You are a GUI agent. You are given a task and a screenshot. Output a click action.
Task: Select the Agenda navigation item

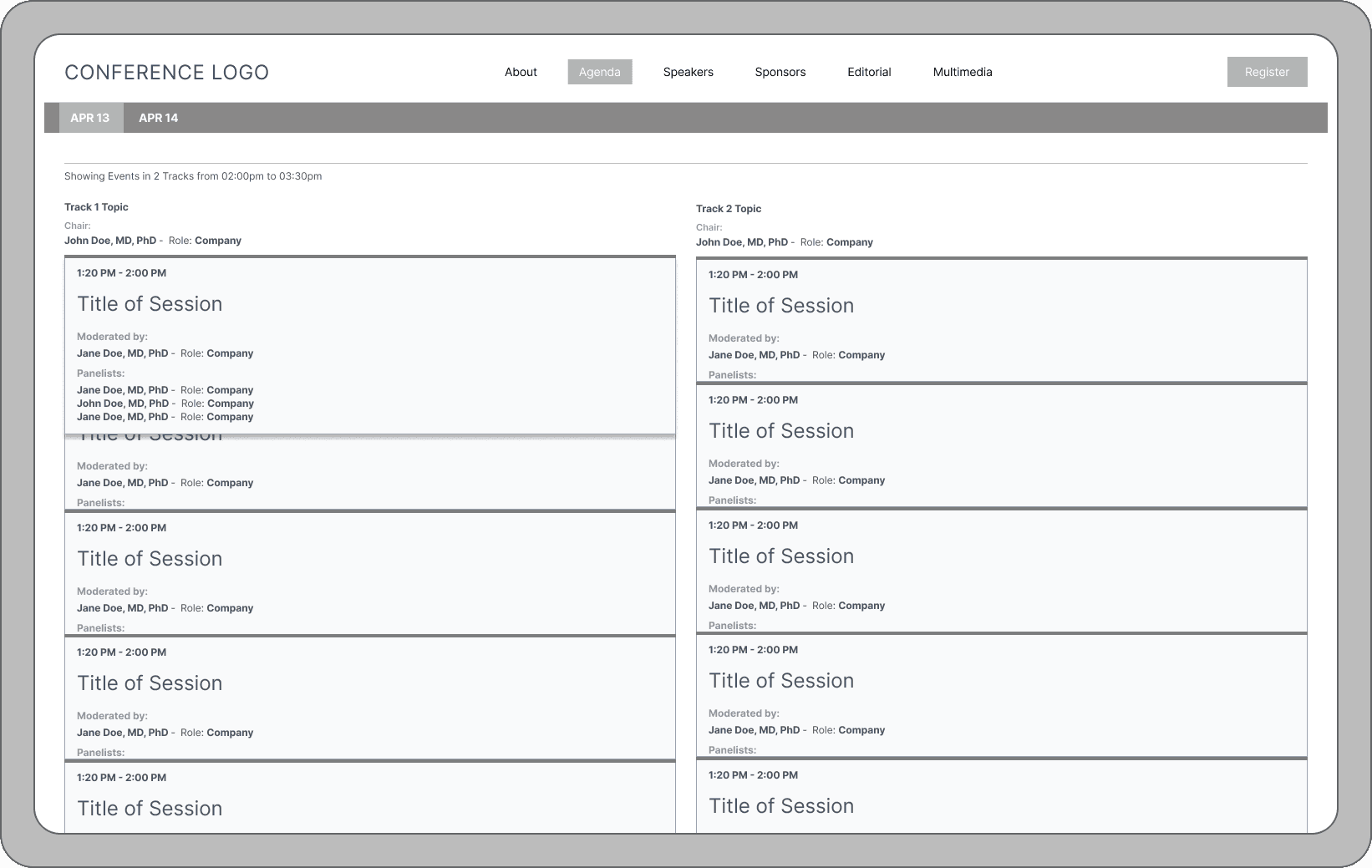(600, 72)
